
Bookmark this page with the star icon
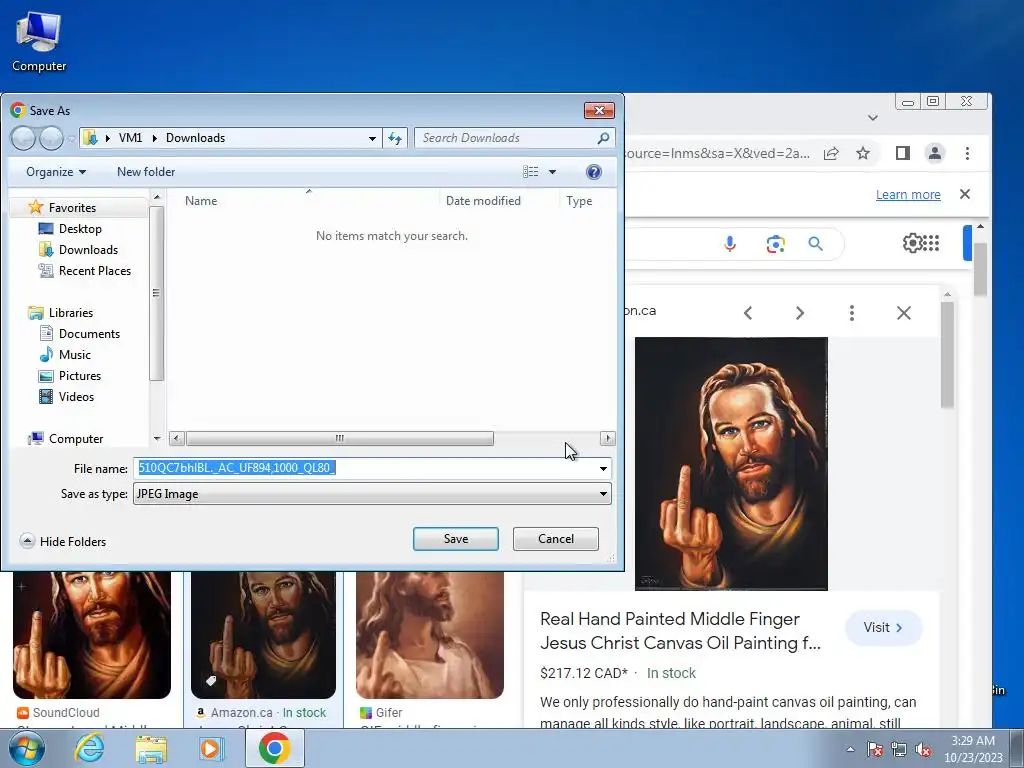click(x=863, y=153)
